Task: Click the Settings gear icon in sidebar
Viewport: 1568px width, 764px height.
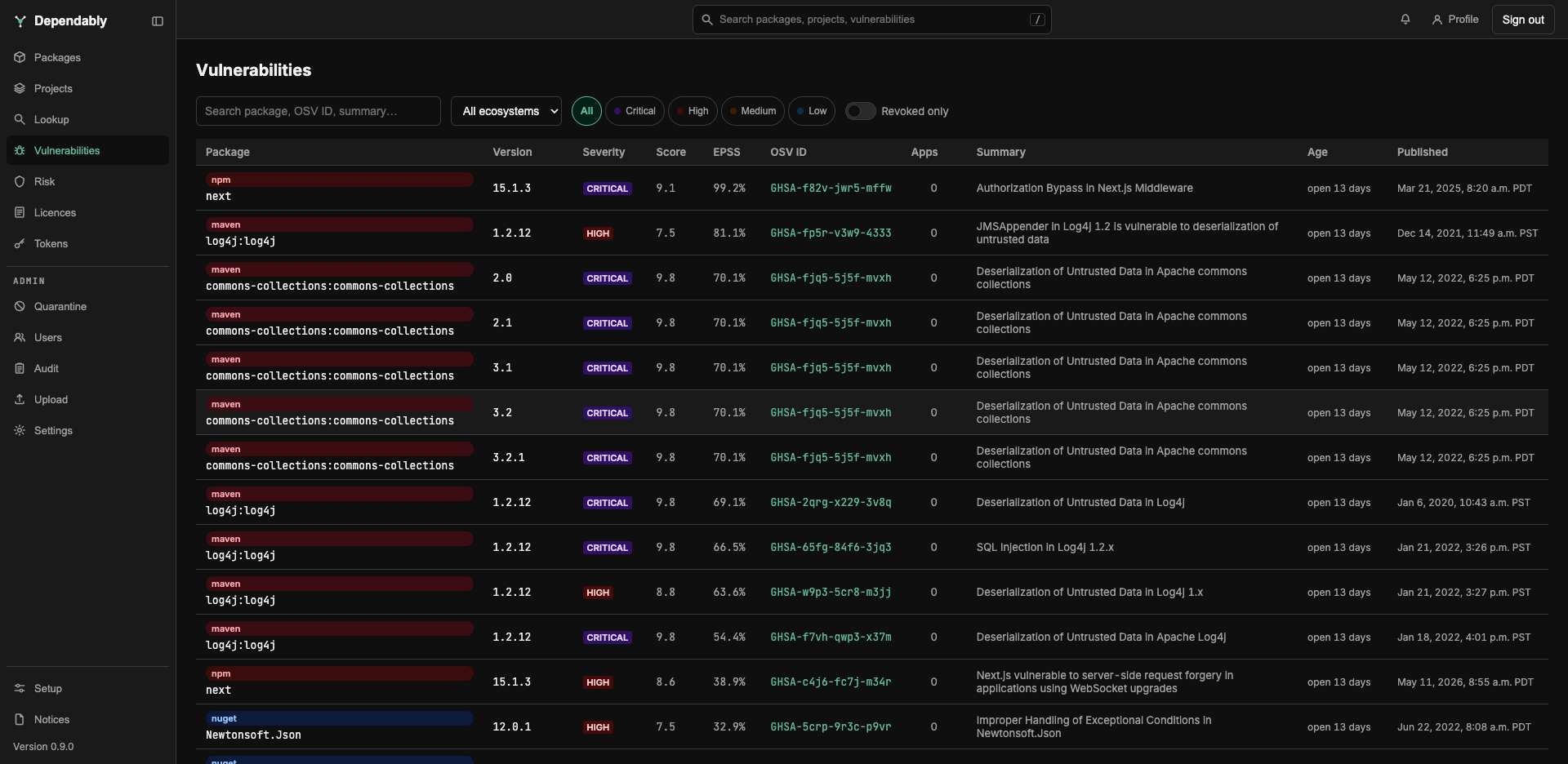Action: 20,430
